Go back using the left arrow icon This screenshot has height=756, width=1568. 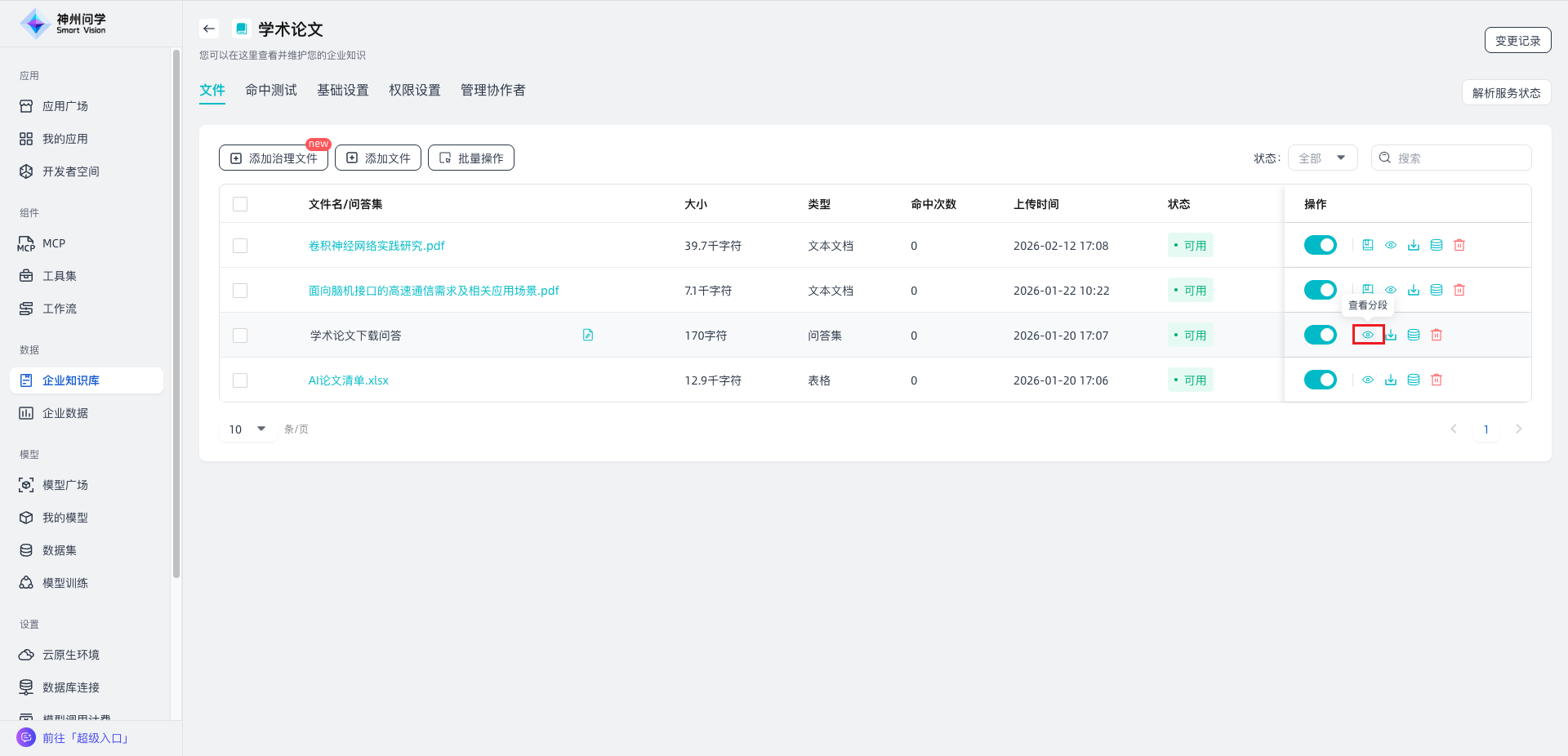(x=209, y=29)
